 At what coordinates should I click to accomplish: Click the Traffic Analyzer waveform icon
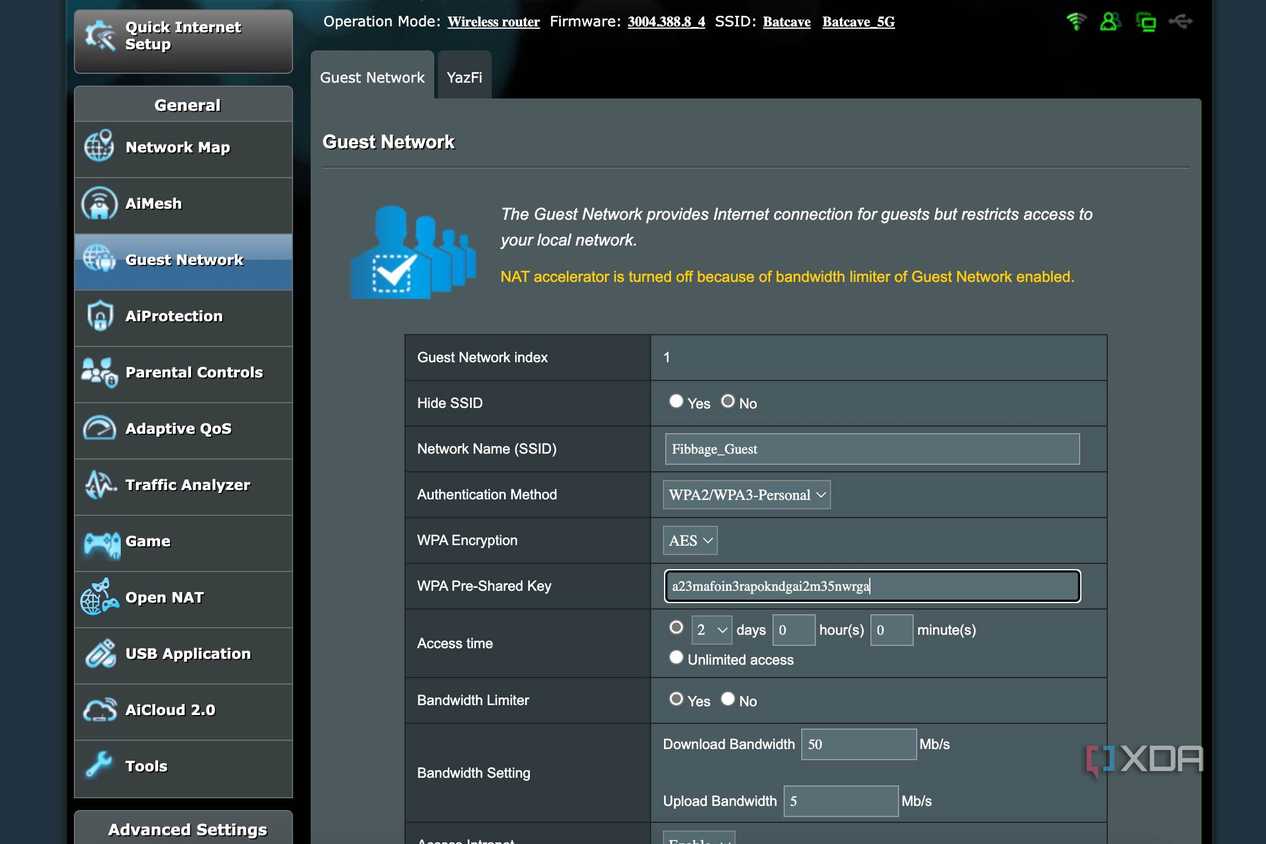(x=99, y=485)
